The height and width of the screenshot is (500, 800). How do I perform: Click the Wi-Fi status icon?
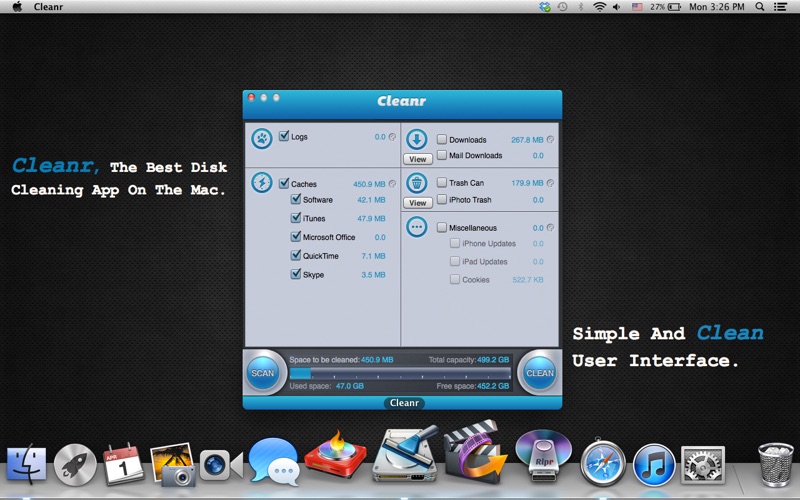tap(599, 7)
